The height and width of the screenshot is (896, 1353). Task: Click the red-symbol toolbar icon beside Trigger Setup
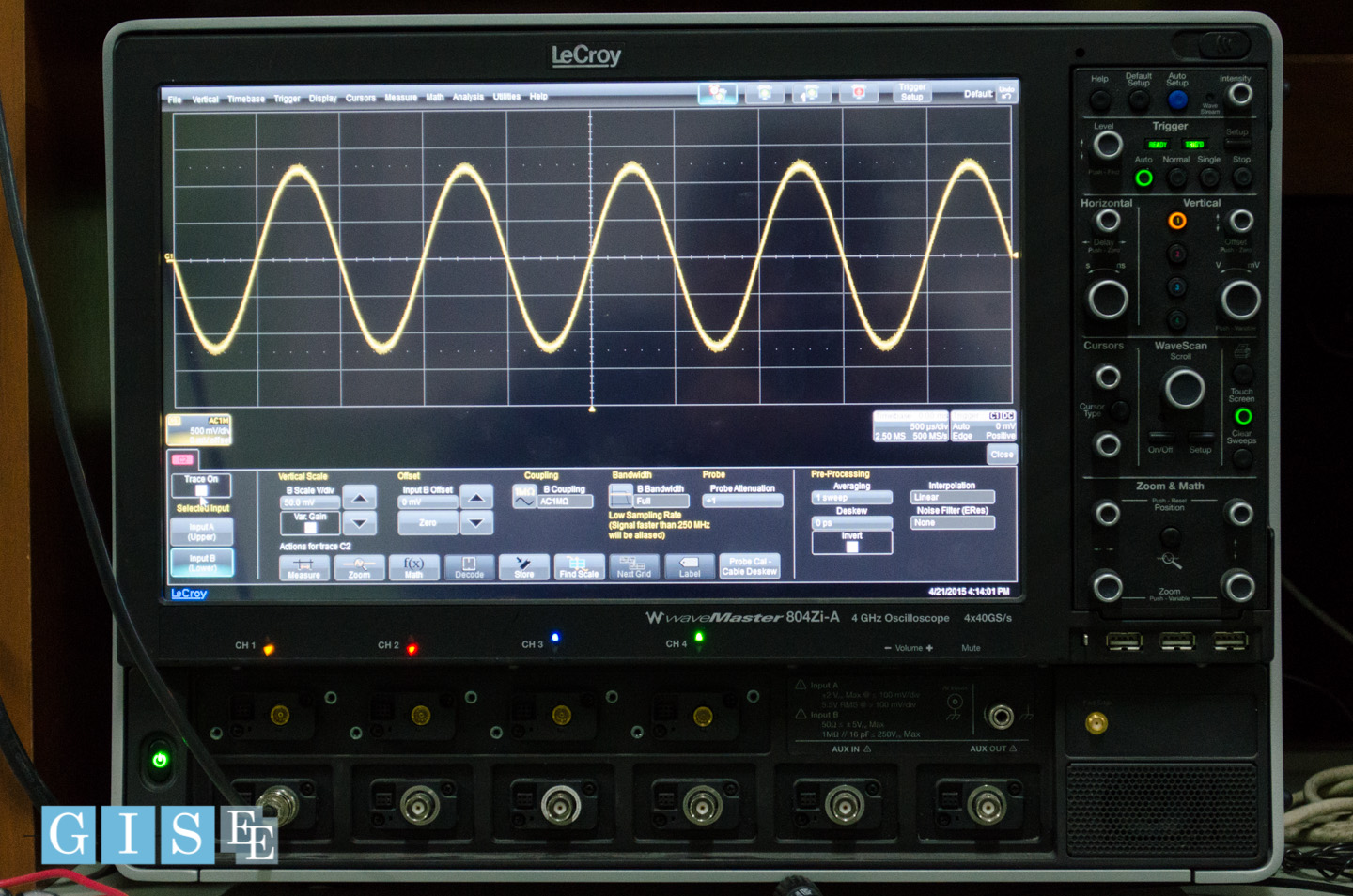[x=858, y=93]
